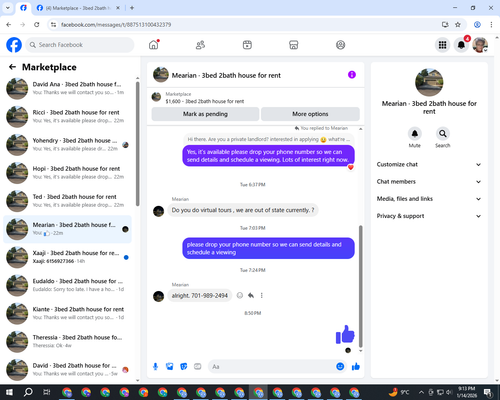Open the Ted conversation
This screenshot has height=400, width=500.
click(x=68, y=201)
